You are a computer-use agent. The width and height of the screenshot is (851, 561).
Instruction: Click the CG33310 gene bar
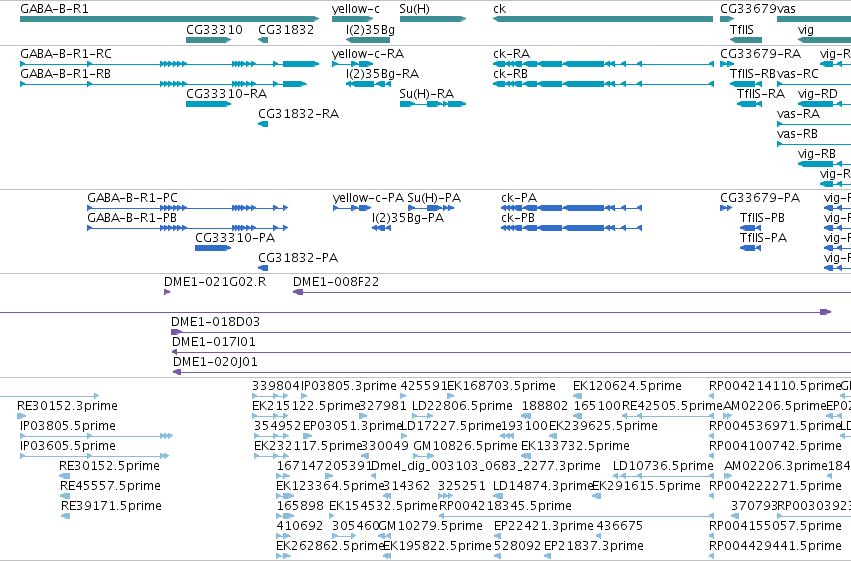(208, 40)
